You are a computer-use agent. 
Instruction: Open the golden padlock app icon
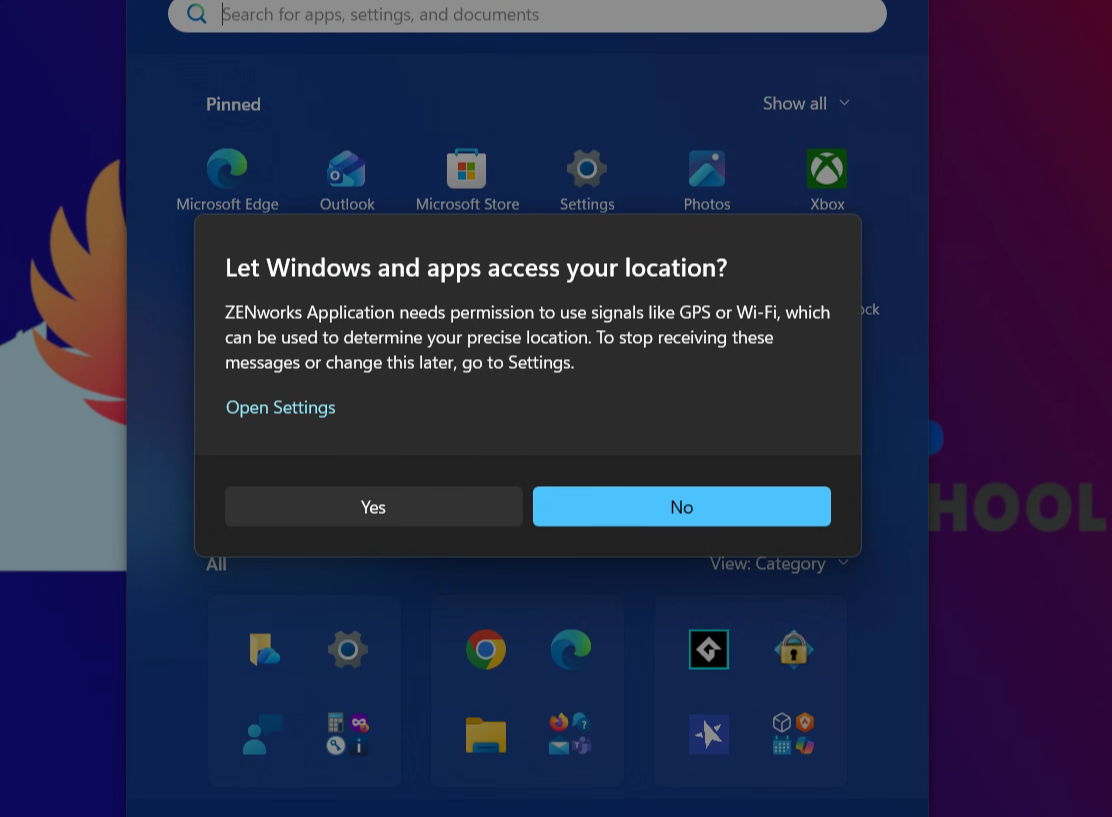pyautogui.click(x=794, y=649)
